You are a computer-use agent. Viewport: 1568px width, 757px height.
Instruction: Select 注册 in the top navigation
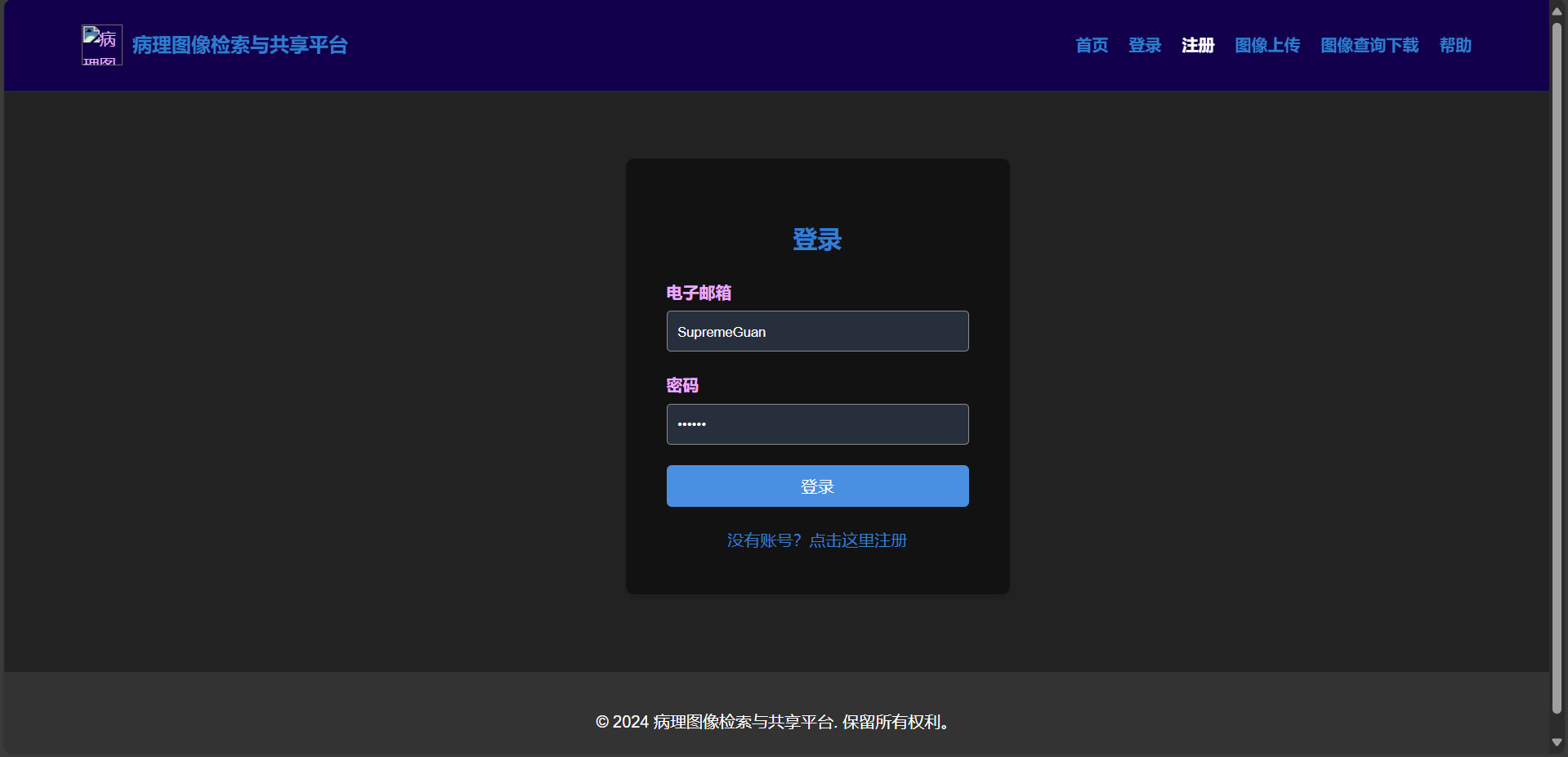[x=1198, y=45]
